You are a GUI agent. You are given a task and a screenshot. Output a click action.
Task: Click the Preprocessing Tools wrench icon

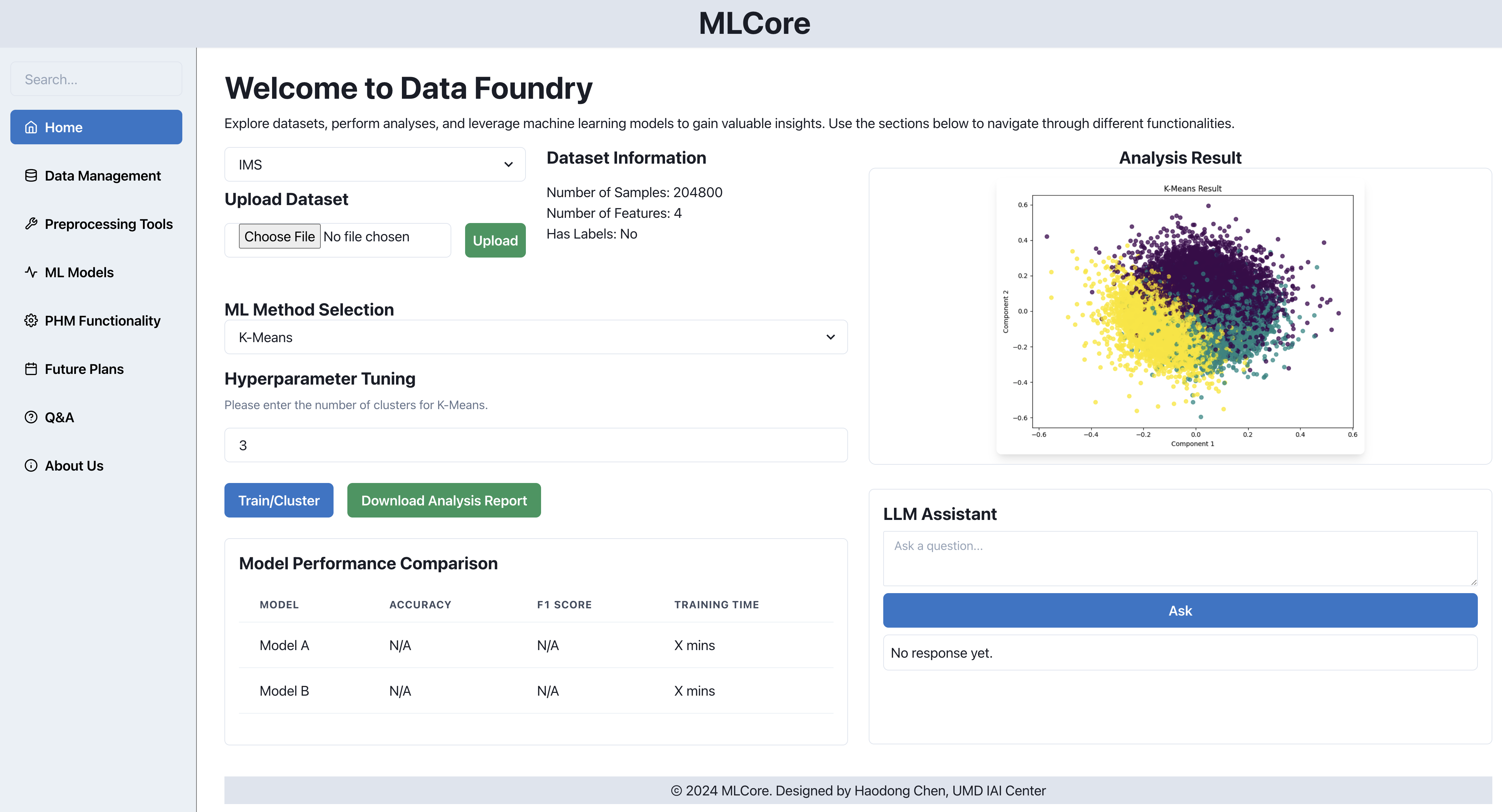click(x=31, y=224)
